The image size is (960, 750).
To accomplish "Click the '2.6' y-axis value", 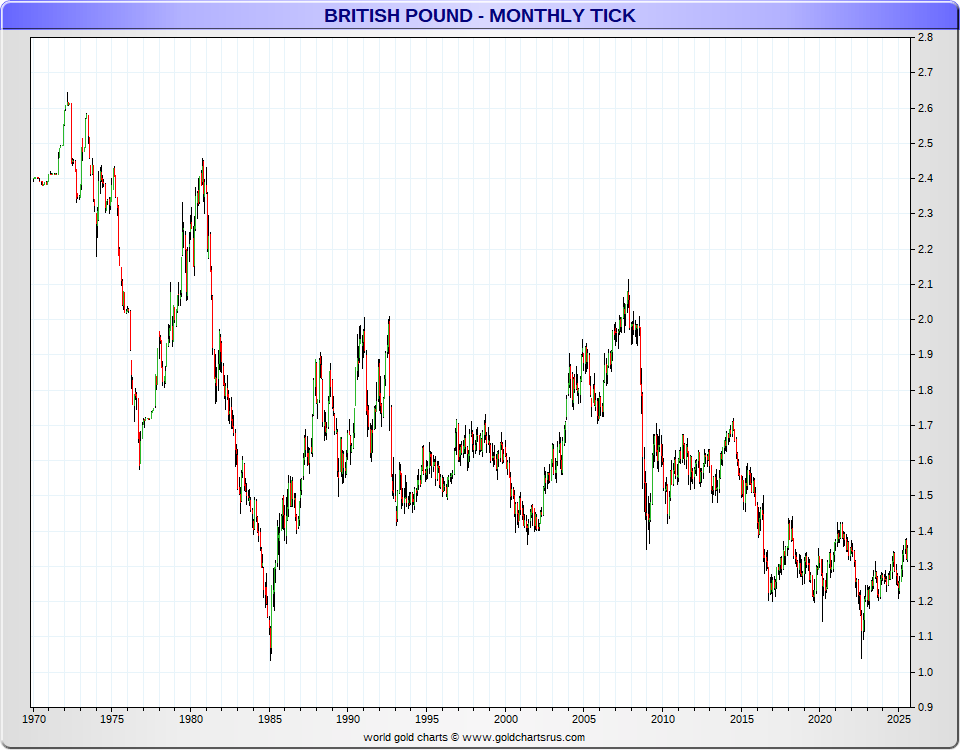I will pyautogui.click(x=926, y=108).
